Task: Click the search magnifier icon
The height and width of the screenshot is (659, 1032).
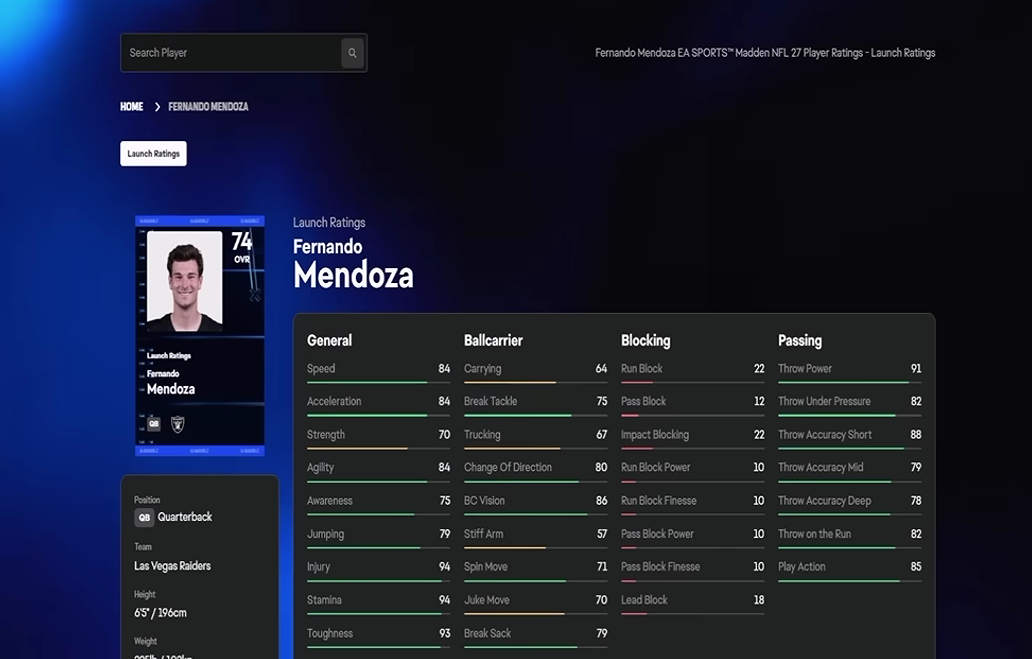Action: 352,53
